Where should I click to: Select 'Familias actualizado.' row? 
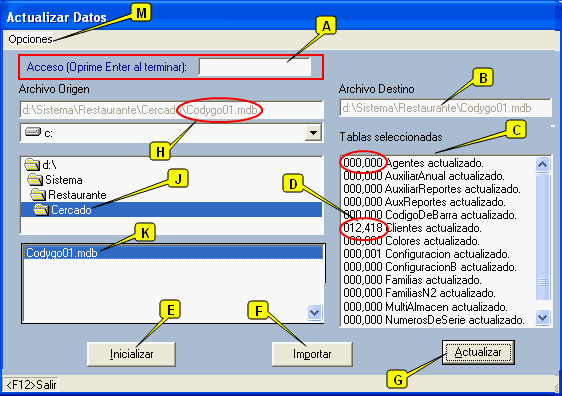[437, 280]
